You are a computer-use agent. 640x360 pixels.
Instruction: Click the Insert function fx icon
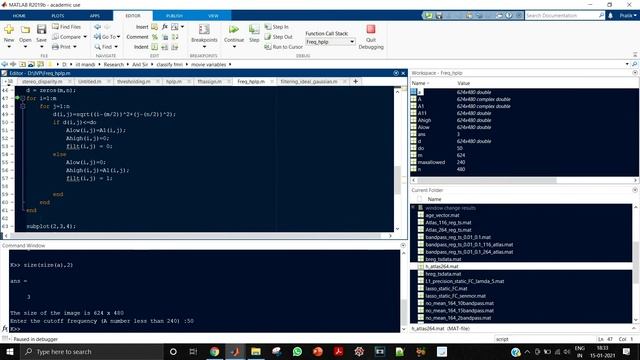coord(165,27)
